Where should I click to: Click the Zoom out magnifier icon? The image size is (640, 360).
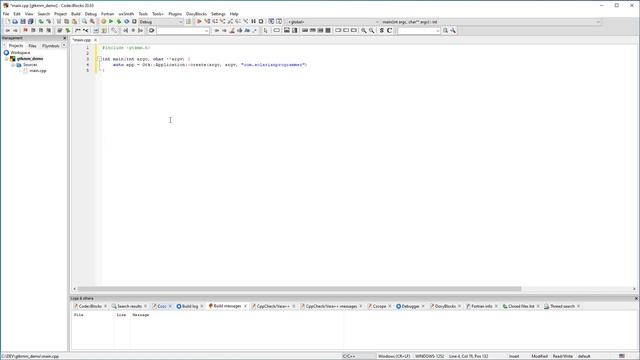click(x=371, y=31)
